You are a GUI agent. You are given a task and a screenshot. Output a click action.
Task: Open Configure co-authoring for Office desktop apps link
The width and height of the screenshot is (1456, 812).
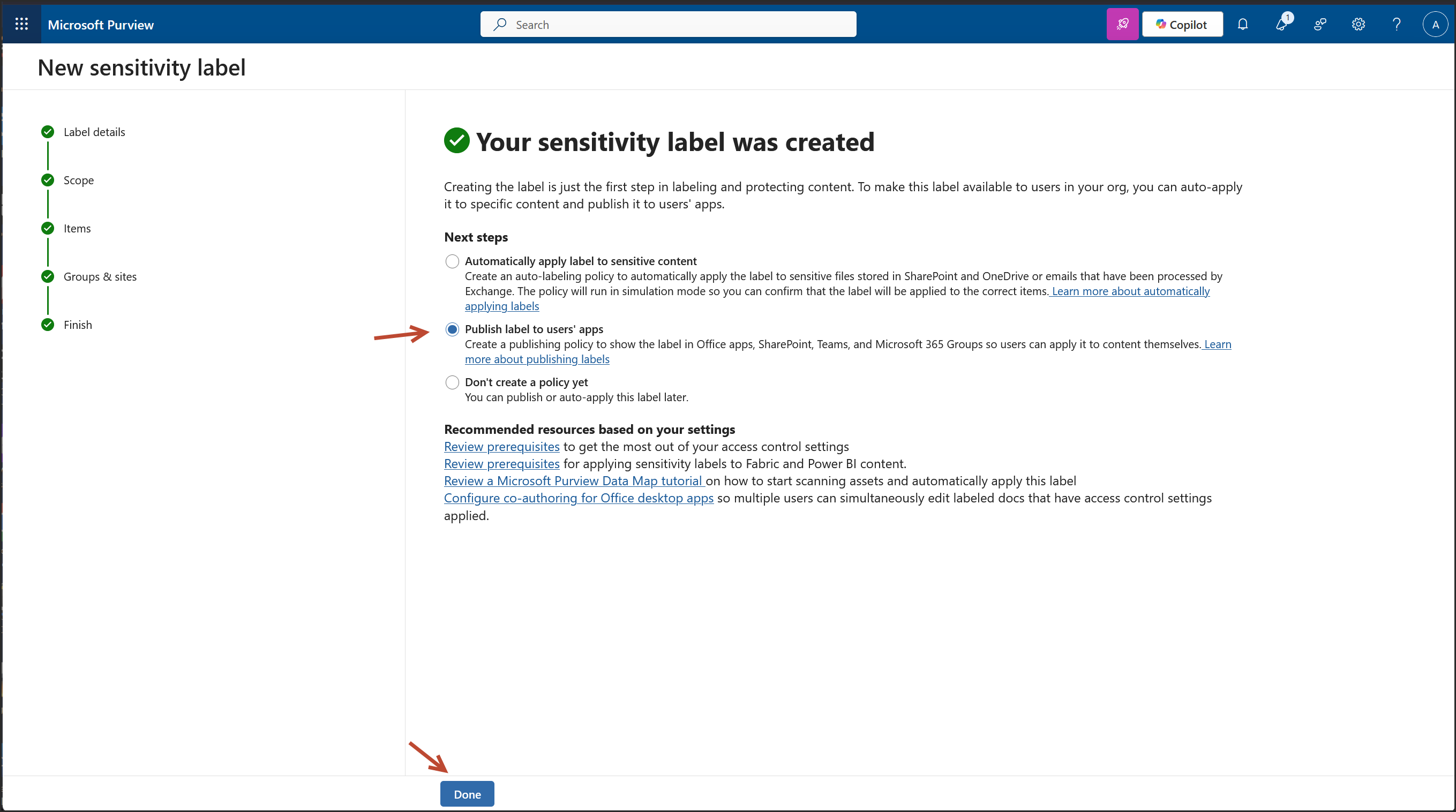click(578, 498)
